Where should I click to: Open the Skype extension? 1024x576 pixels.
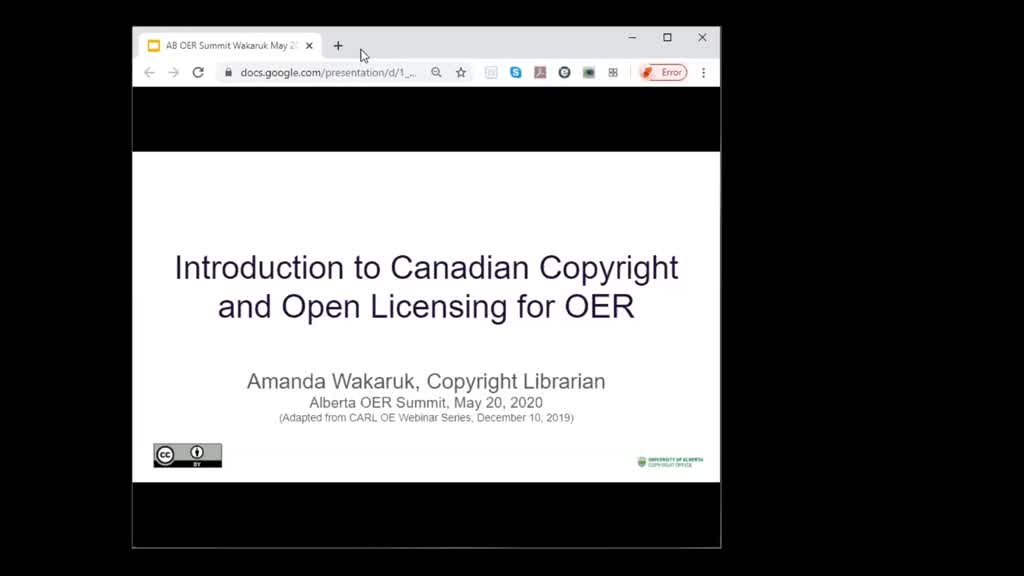point(516,72)
